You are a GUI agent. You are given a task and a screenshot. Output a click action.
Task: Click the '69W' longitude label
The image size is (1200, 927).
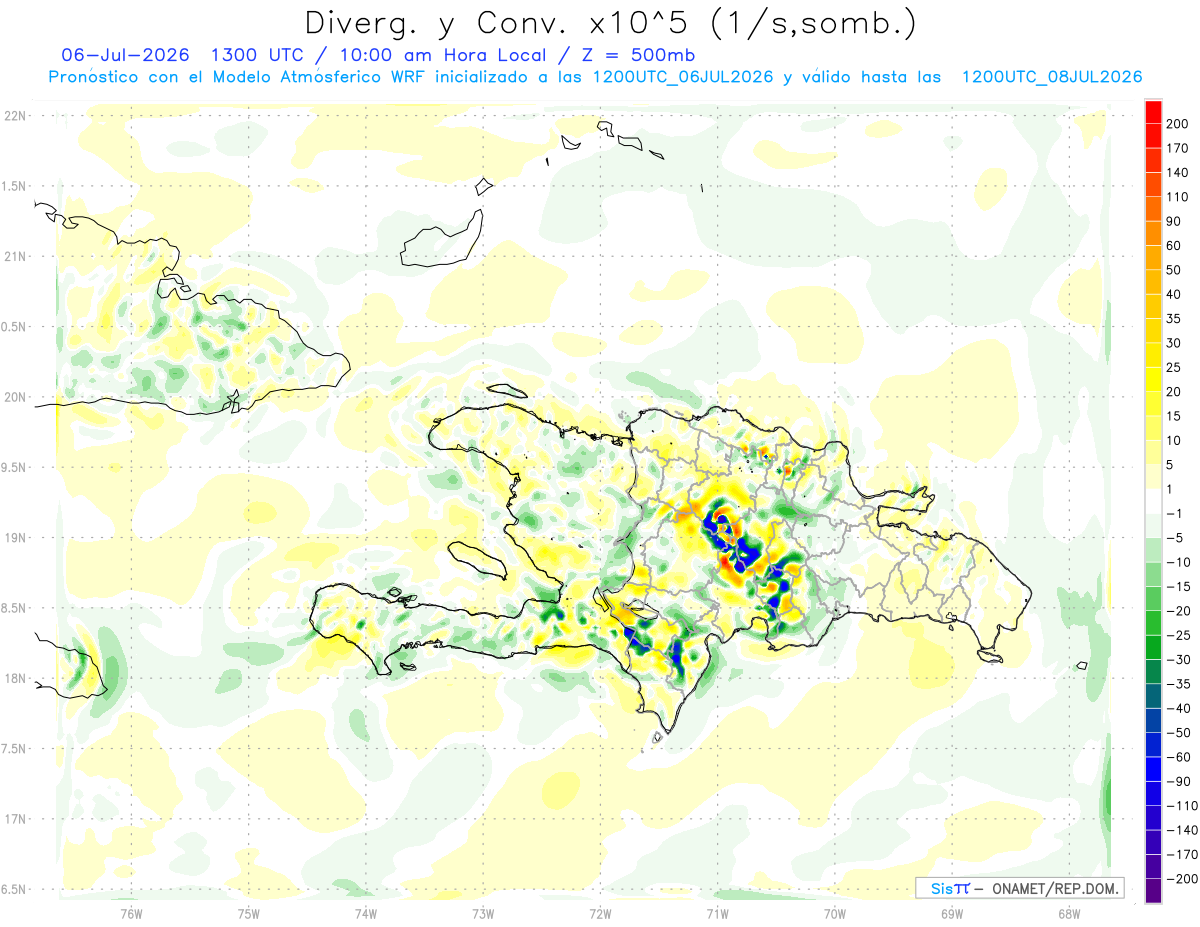951,912
